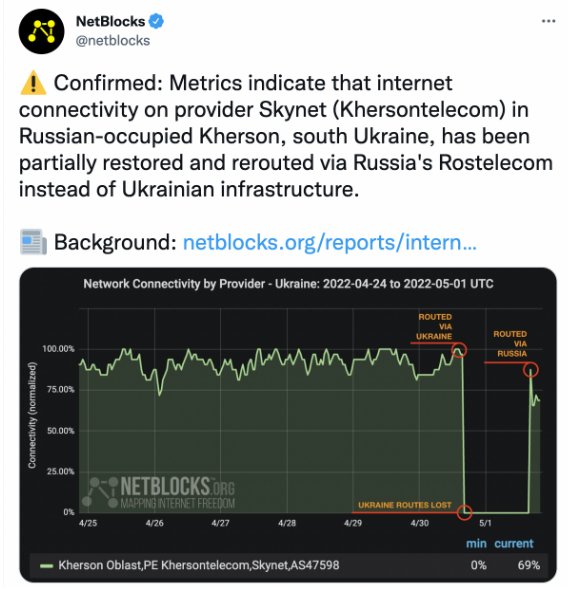Click the 4/28 date axis label
This screenshot has height=590, width=572.
pos(287,523)
